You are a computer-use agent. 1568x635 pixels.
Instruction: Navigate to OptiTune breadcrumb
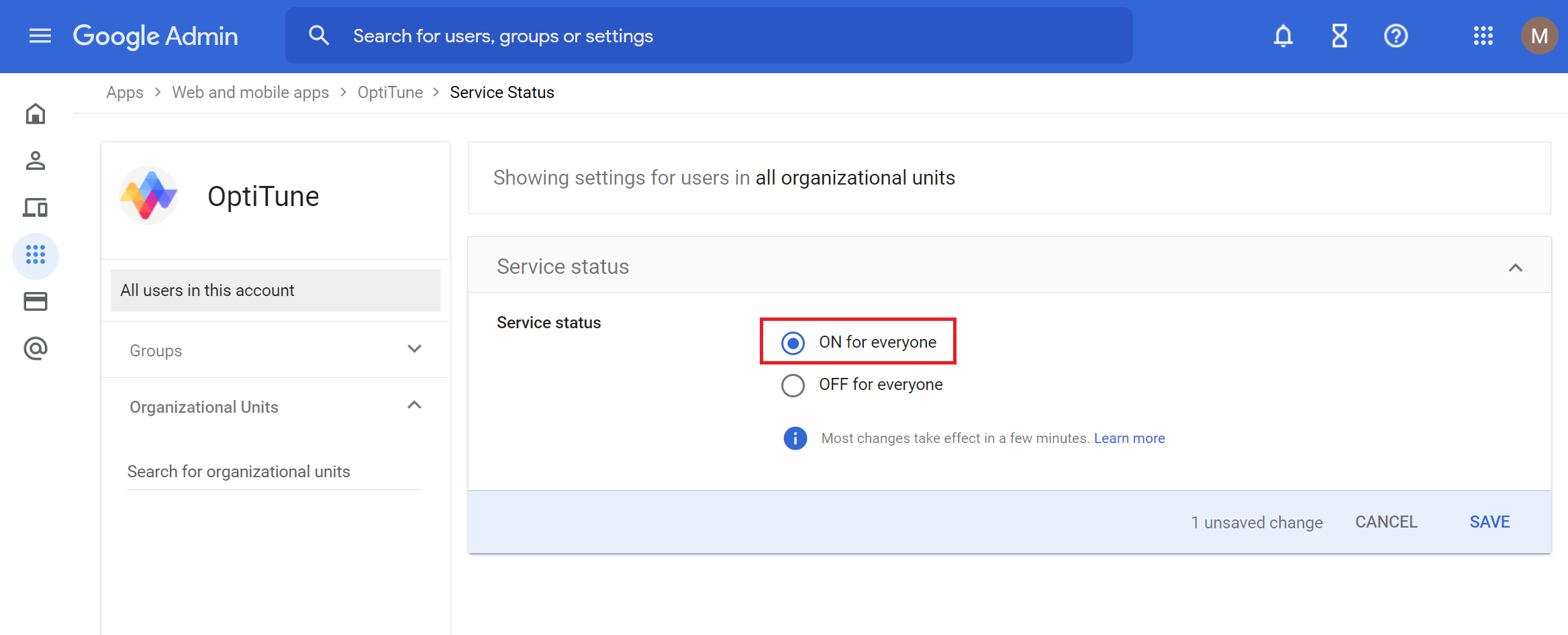390,93
